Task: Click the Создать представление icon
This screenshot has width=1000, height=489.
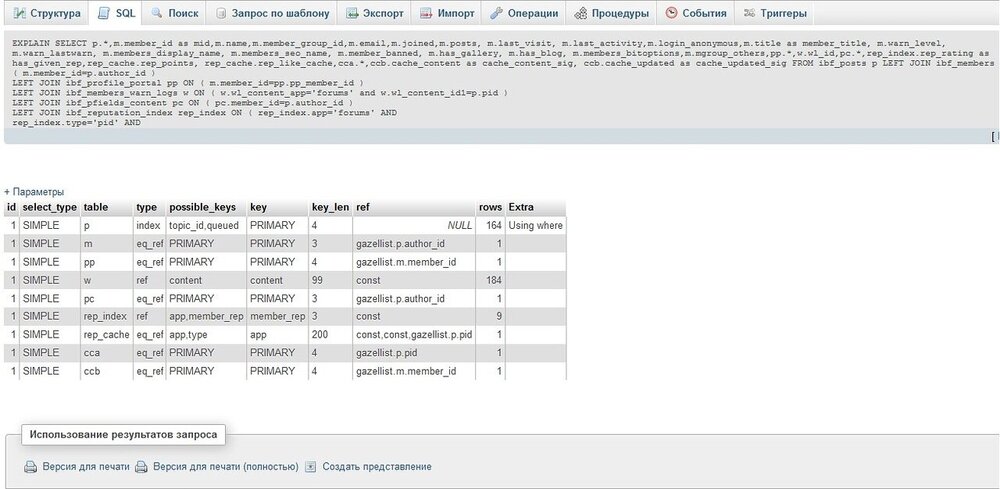Action: pos(311,467)
